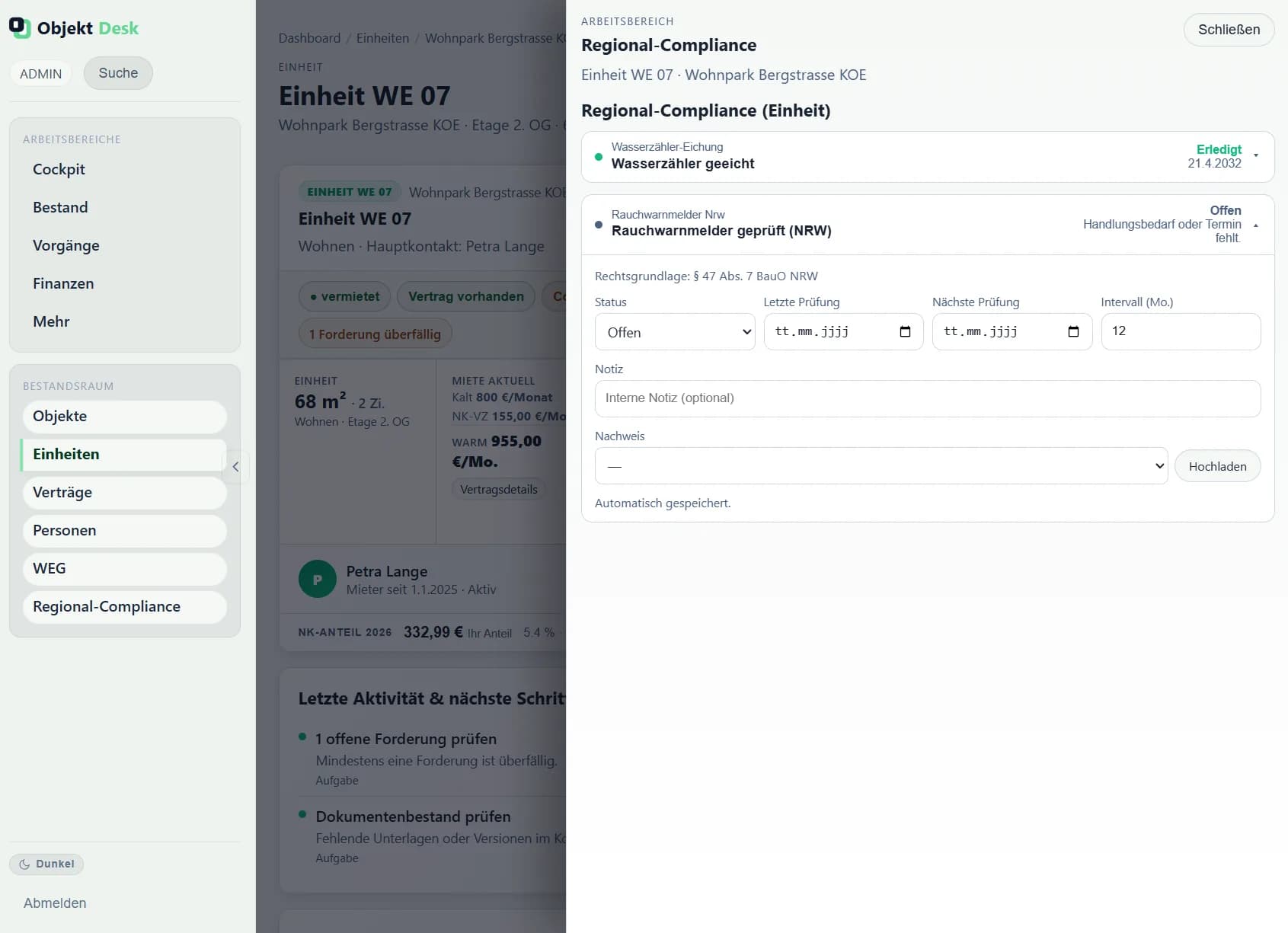Open Personen in Bestandsraum

(125, 531)
